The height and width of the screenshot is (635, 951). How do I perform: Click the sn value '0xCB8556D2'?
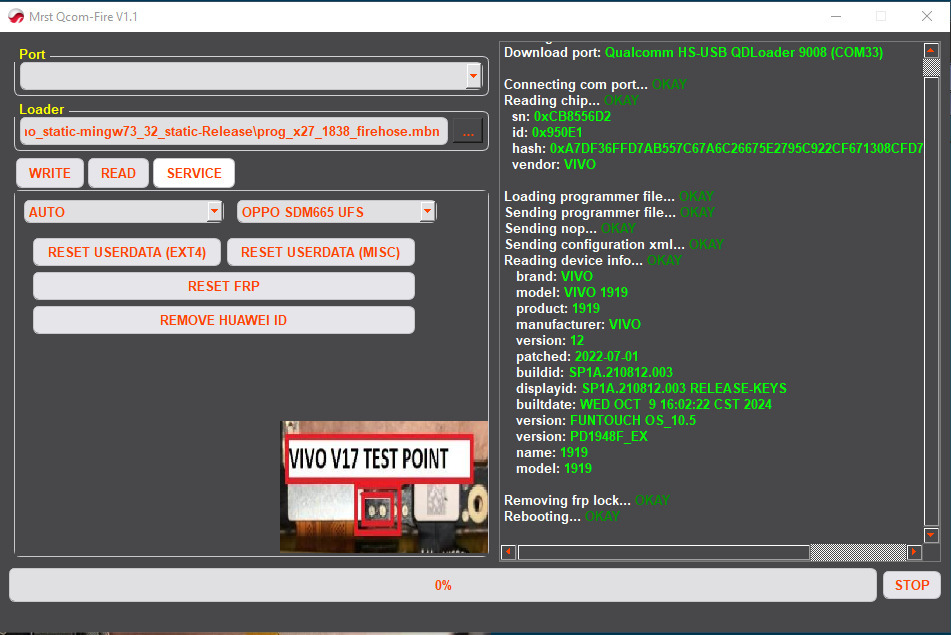click(572, 116)
